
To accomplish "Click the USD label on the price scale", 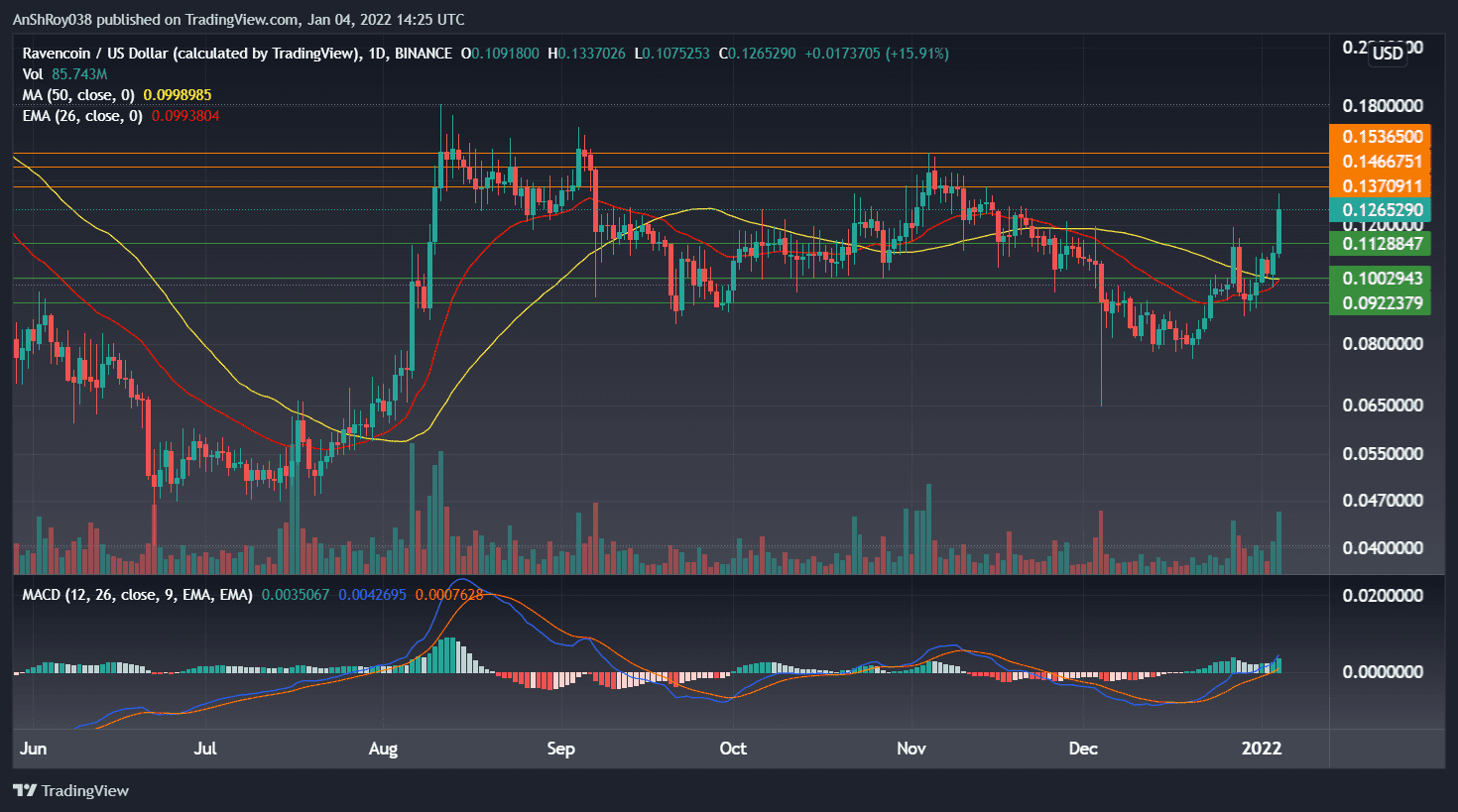I will click(x=1388, y=54).
